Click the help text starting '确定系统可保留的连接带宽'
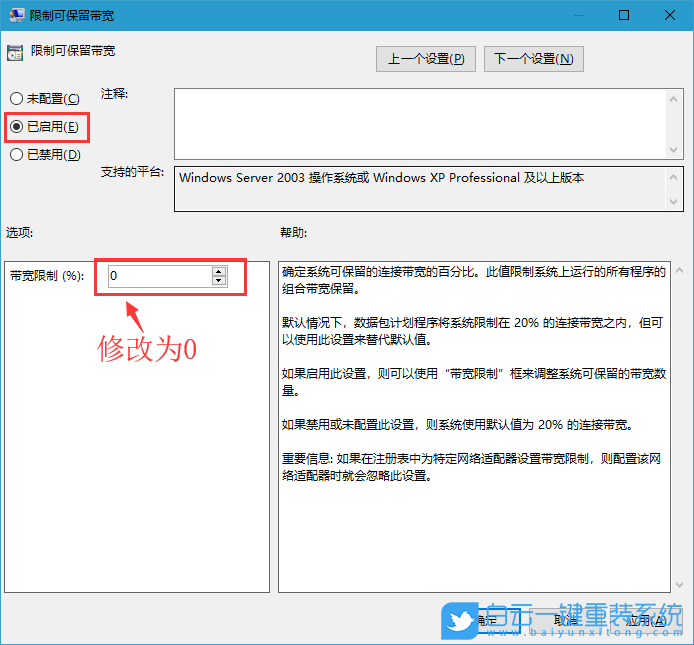This screenshot has width=694, height=645. (x=474, y=280)
